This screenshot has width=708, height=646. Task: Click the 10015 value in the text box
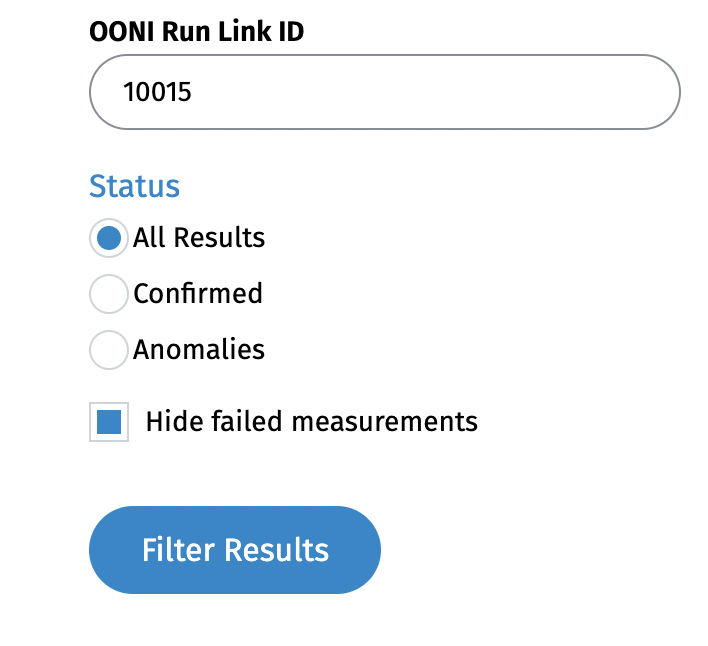click(158, 93)
